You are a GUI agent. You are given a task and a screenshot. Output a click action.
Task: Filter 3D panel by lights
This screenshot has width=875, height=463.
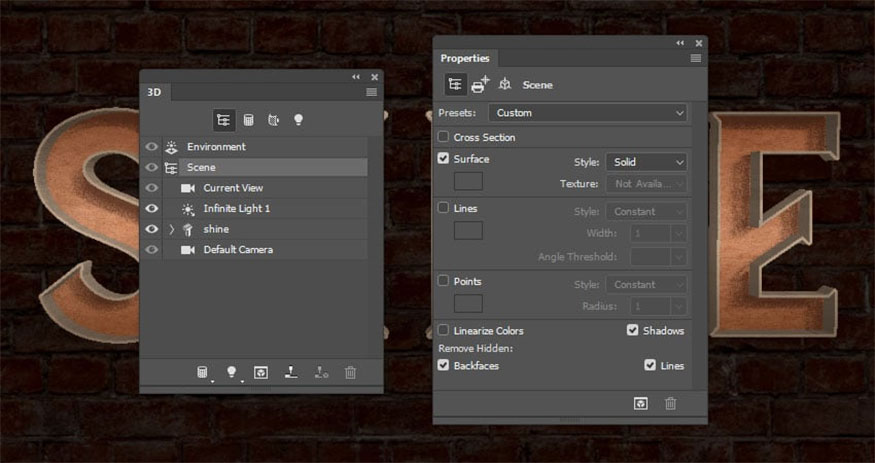[297, 120]
